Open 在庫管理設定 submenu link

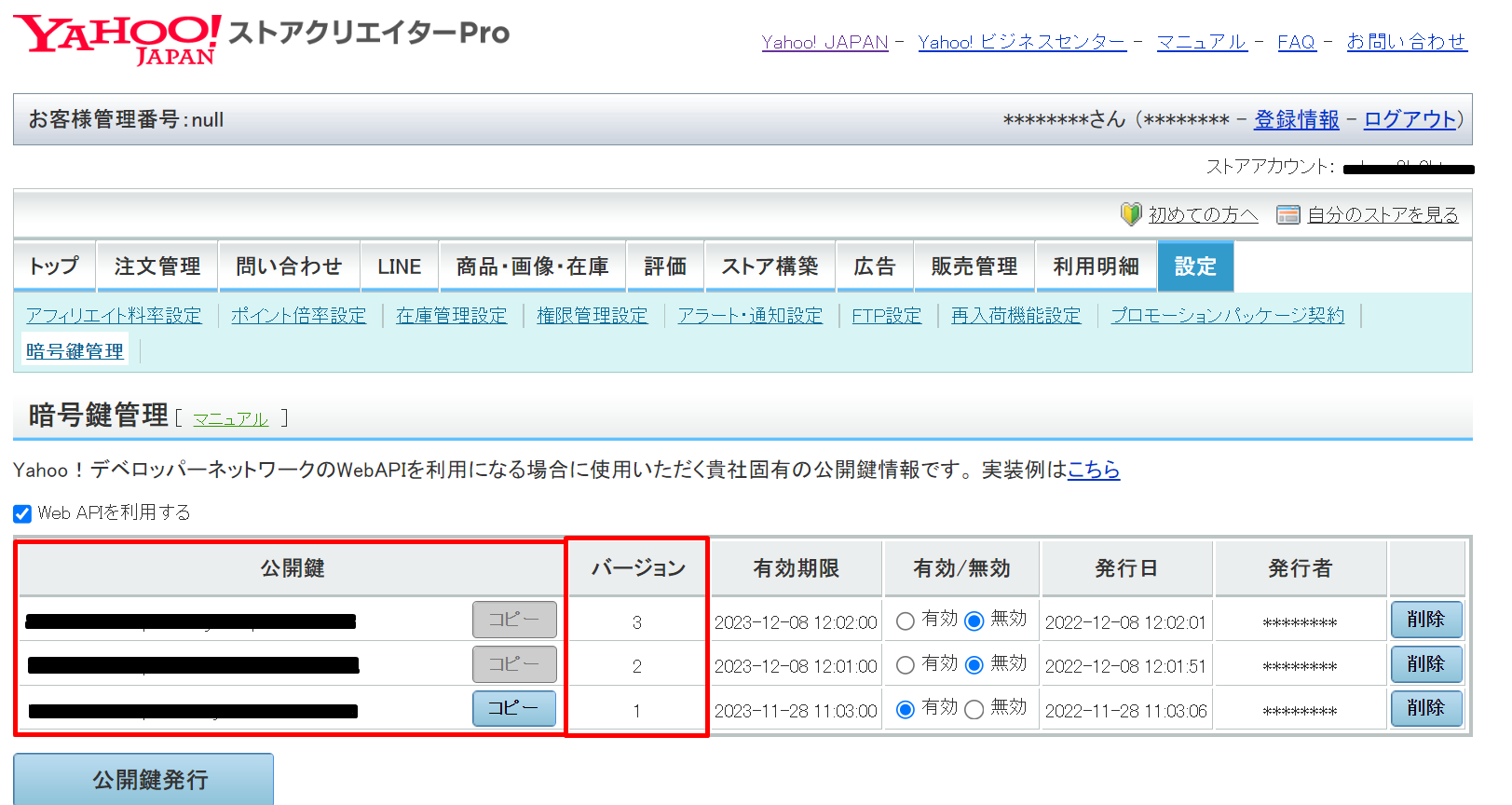pyautogui.click(x=451, y=316)
